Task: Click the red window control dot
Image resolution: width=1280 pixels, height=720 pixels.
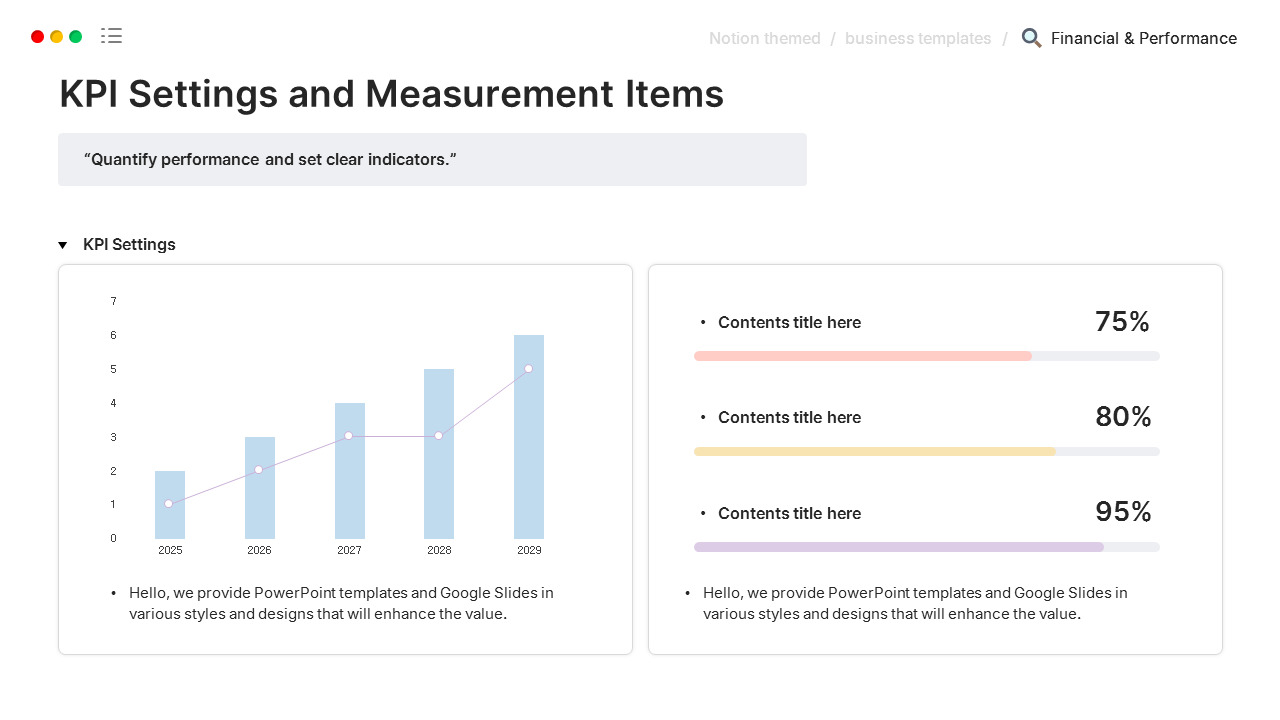Action: click(36, 35)
